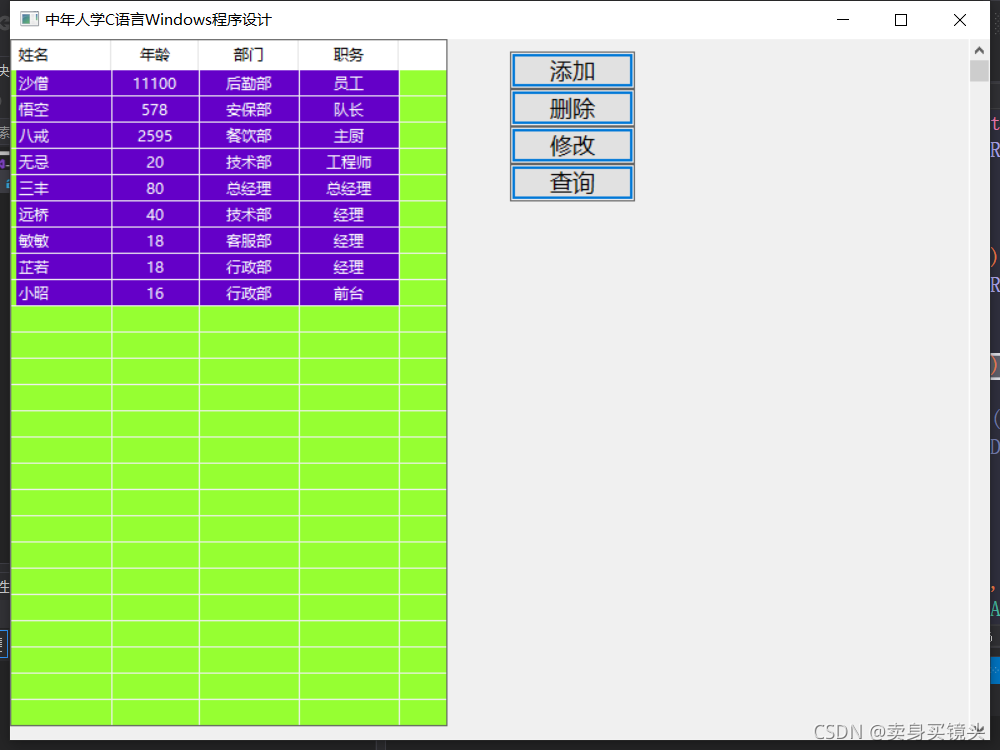Viewport: 1000px width, 750px height.
Task: Click the 修改 button
Action: pyautogui.click(x=572, y=145)
